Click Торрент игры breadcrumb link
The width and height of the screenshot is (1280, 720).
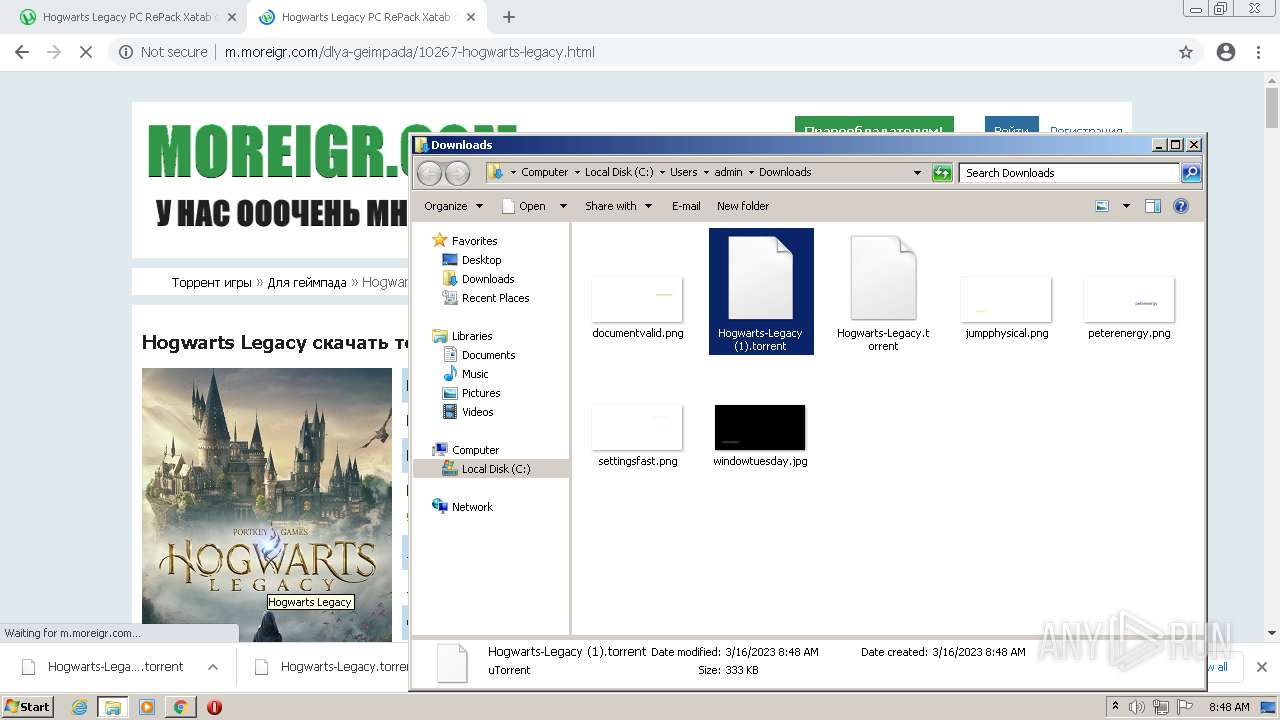click(211, 283)
